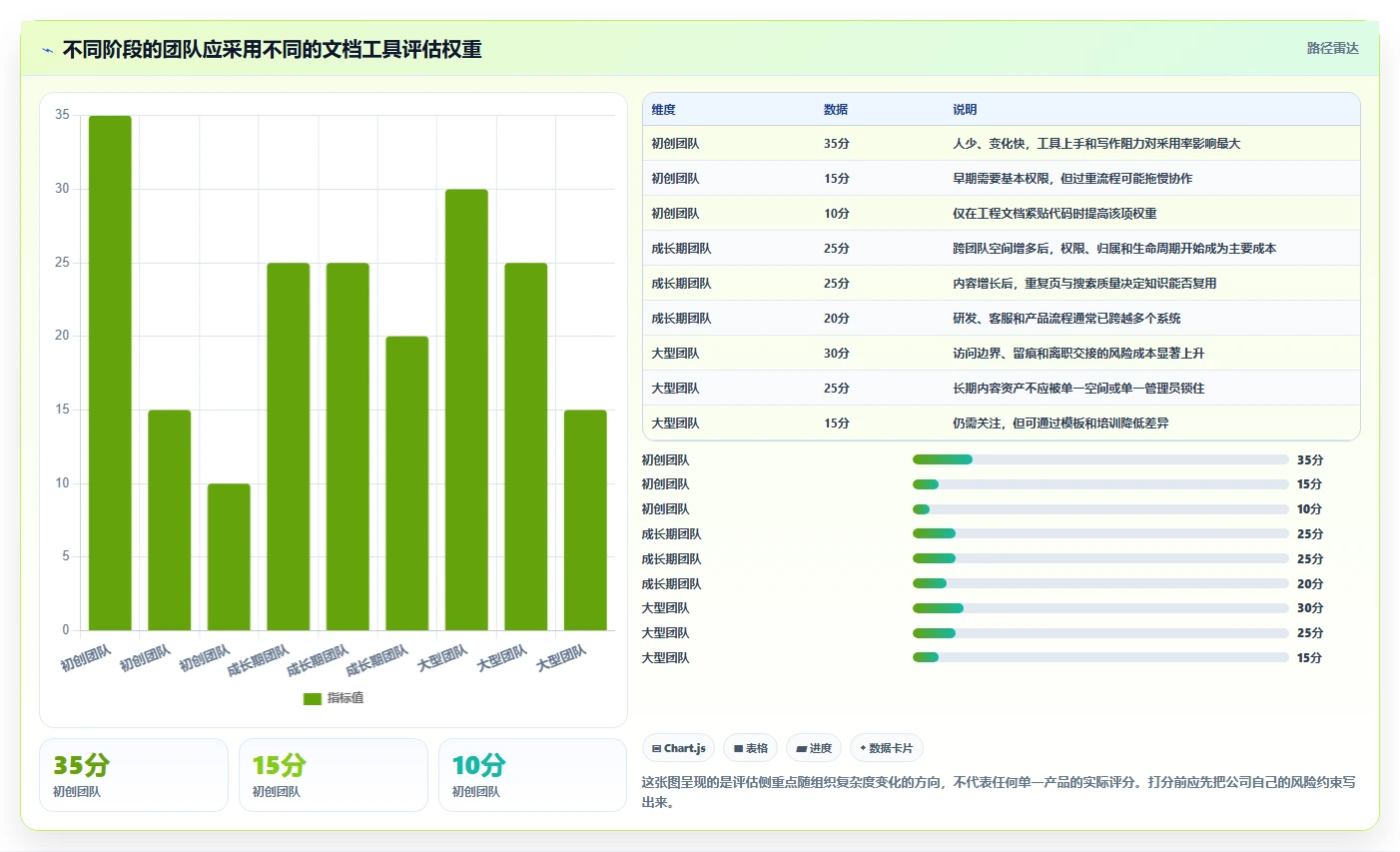This screenshot has width=1400, height=852.
Task: Click table cell '人少、变化快，工具上手和写作阻力对采用率影响最大'
Action: [1096, 144]
